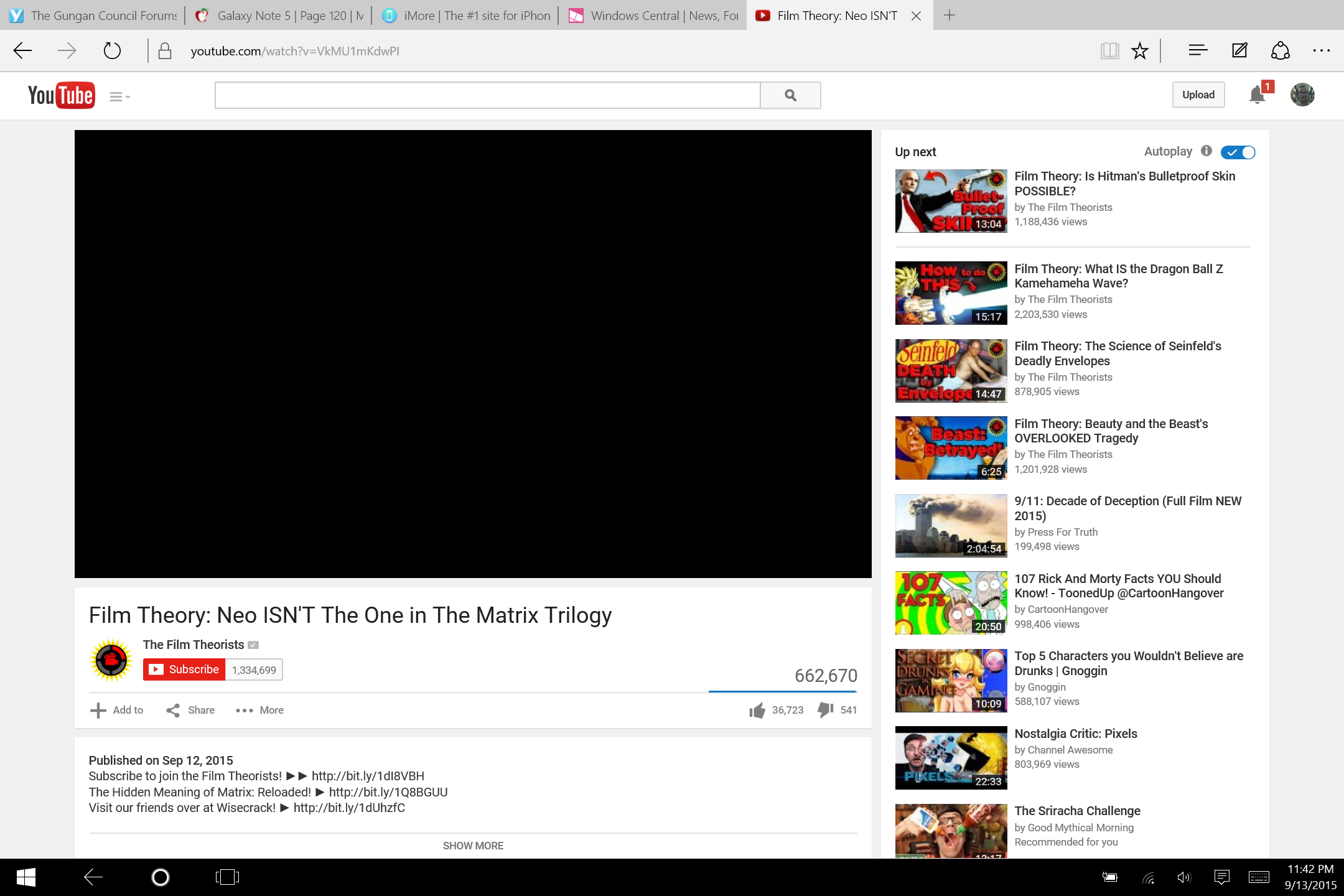Viewport: 1344px width, 896px height.
Task: Open the notifications bell
Action: click(1257, 95)
